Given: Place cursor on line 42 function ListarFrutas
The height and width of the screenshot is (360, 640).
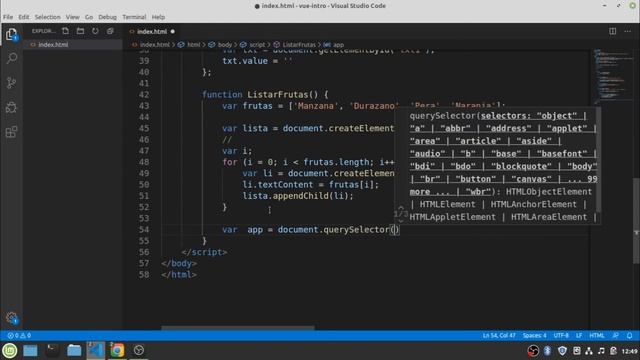Looking at the screenshot, I should (x=265, y=95).
